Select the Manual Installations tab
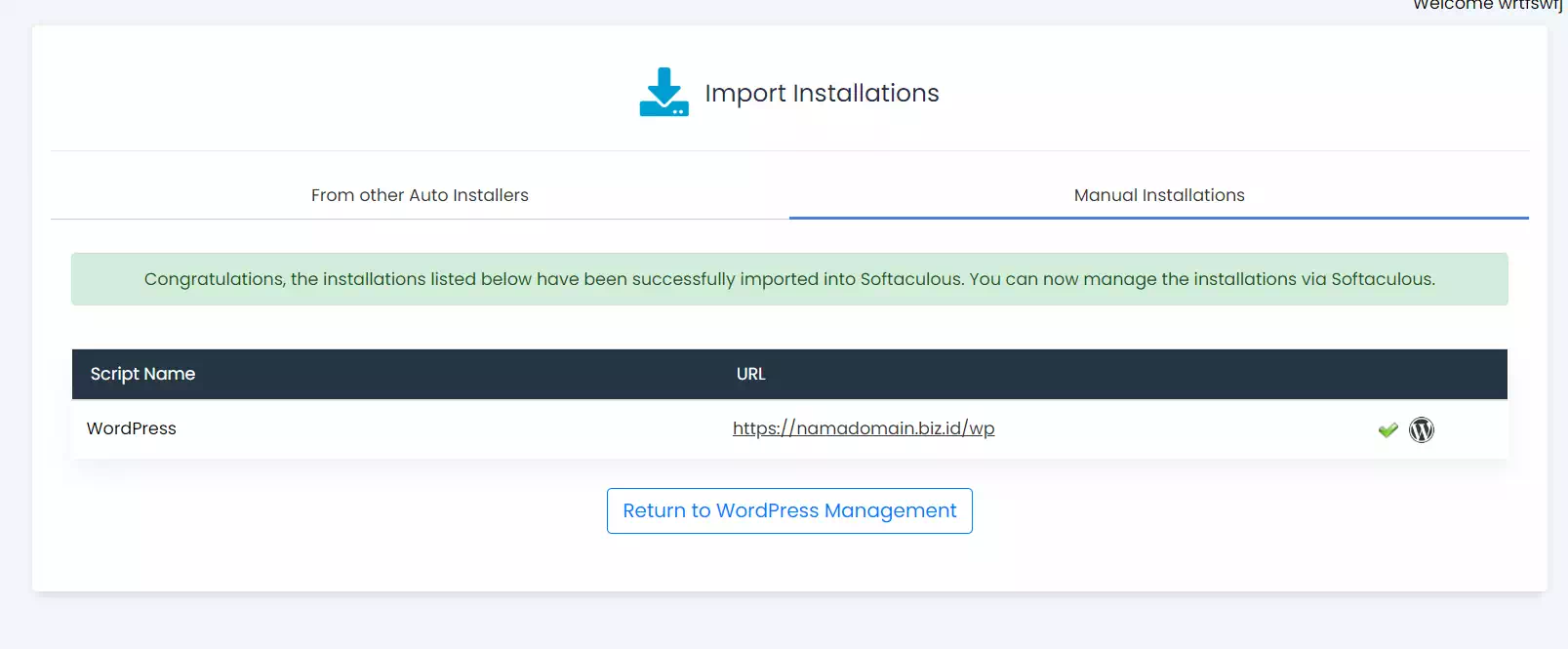Image resolution: width=1568 pixels, height=649 pixels. (1159, 195)
